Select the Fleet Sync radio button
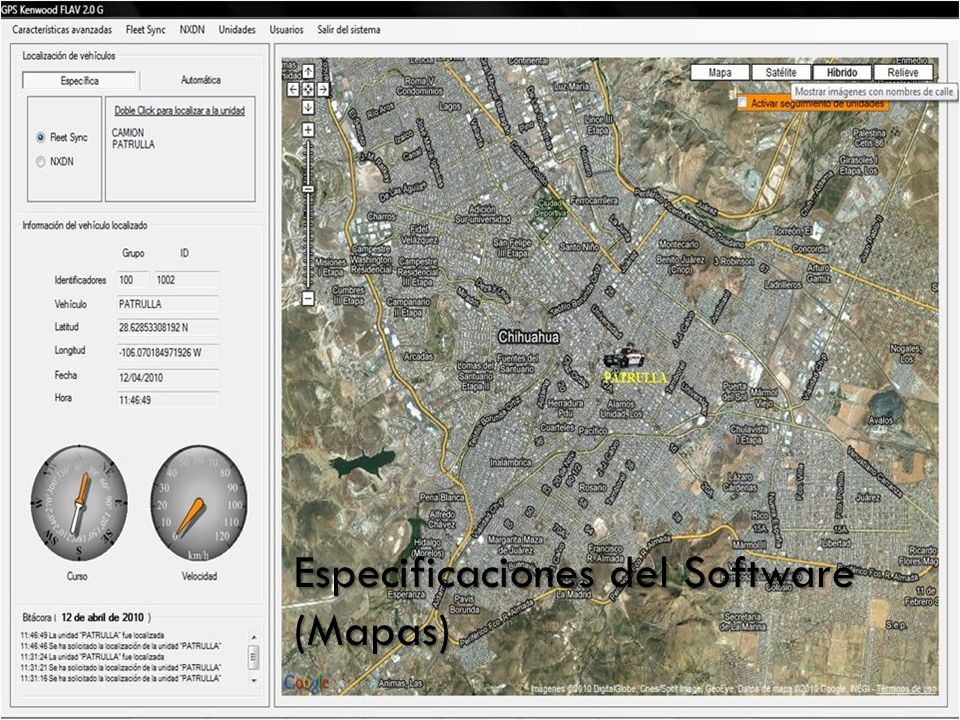 click(x=40, y=137)
